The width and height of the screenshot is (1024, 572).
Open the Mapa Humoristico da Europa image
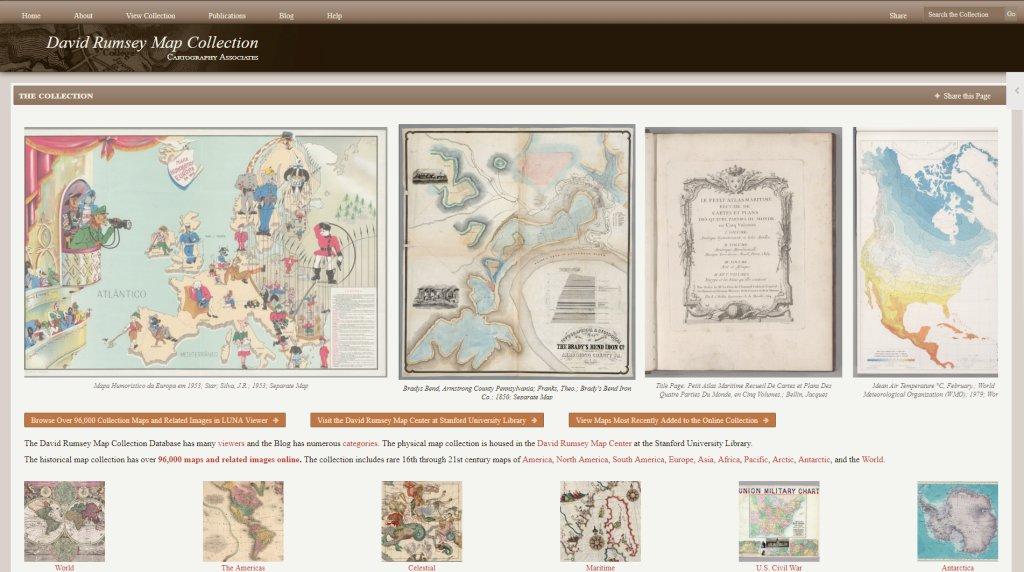[x=205, y=252]
